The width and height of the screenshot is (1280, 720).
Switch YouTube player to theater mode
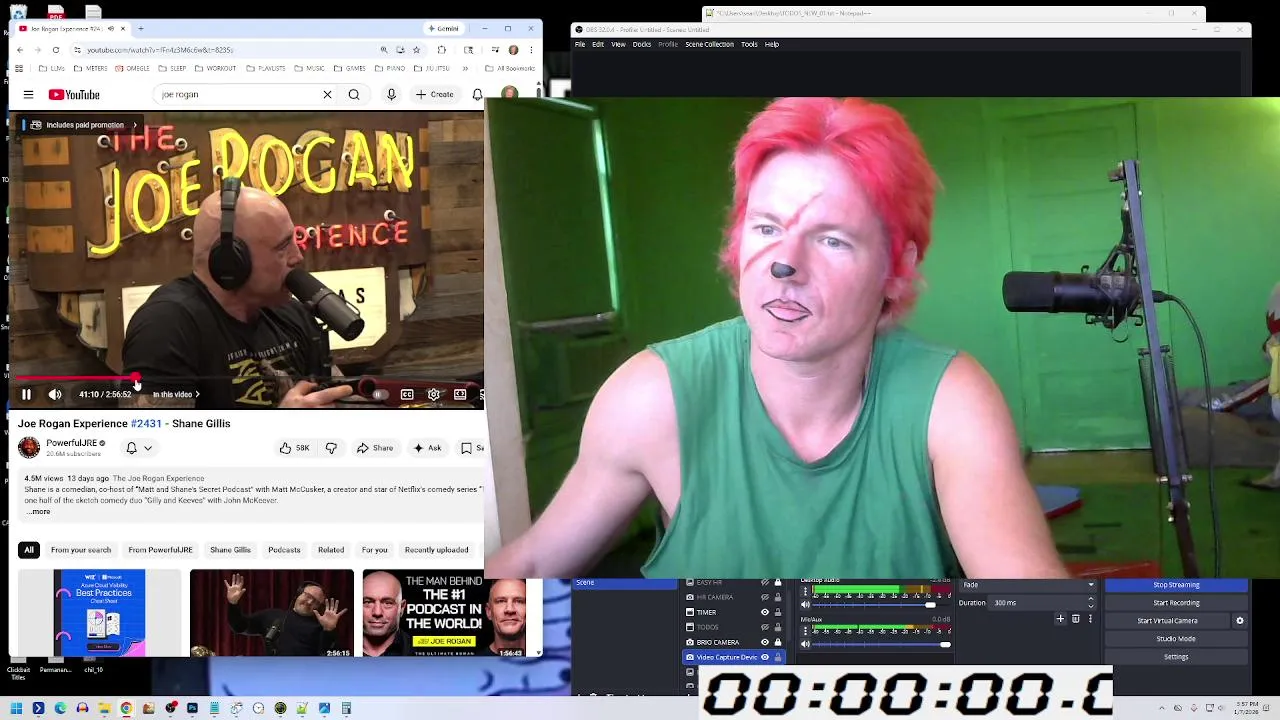pos(460,395)
